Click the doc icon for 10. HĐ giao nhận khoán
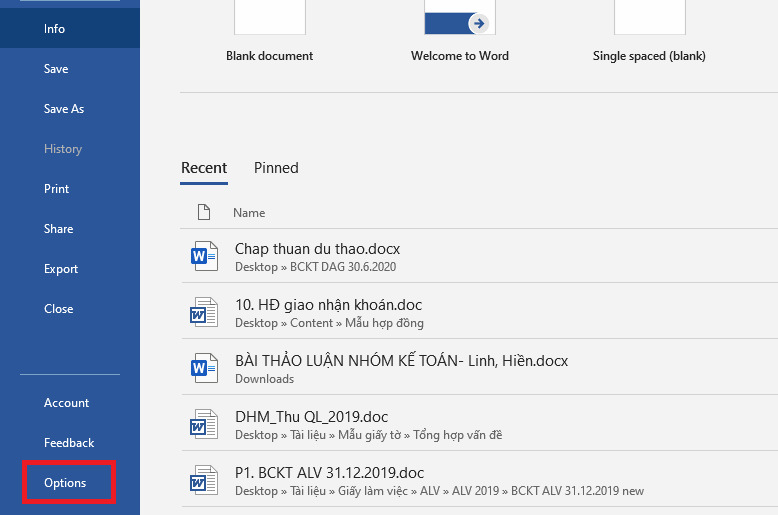The image size is (778, 515). pyautogui.click(x=204, y=312)
